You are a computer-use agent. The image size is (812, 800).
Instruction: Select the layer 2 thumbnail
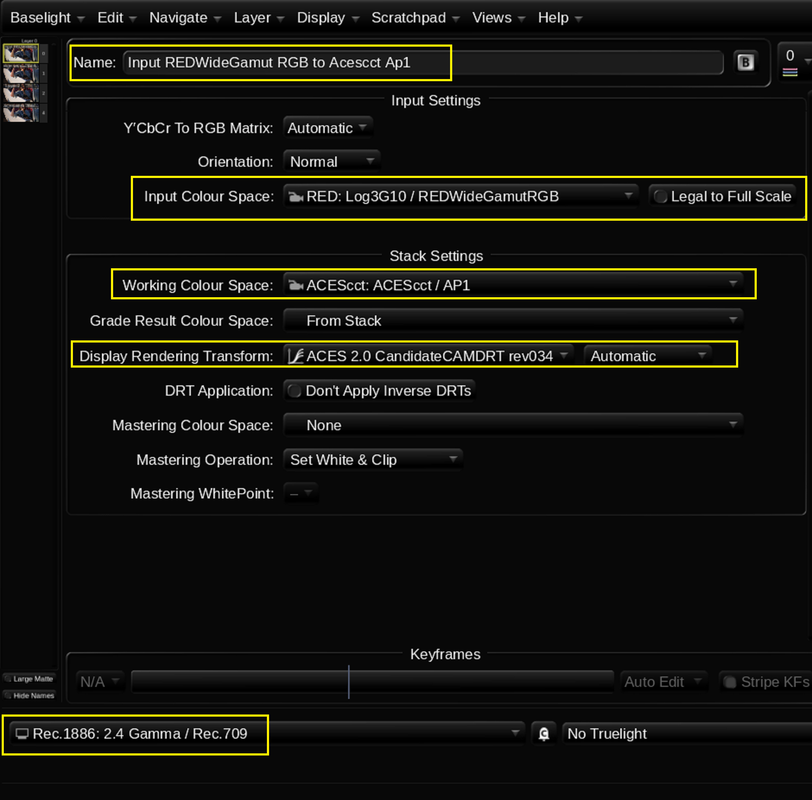click(21, 93)
